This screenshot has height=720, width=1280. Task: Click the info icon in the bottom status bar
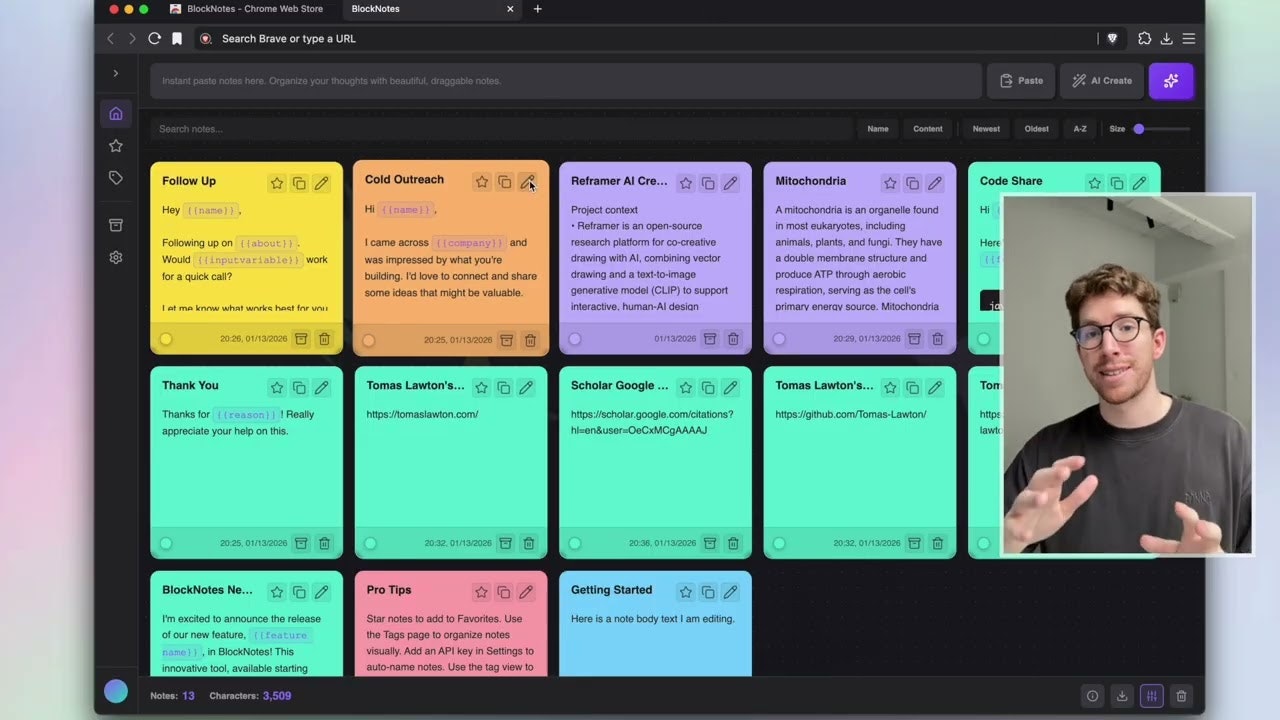1092,696
